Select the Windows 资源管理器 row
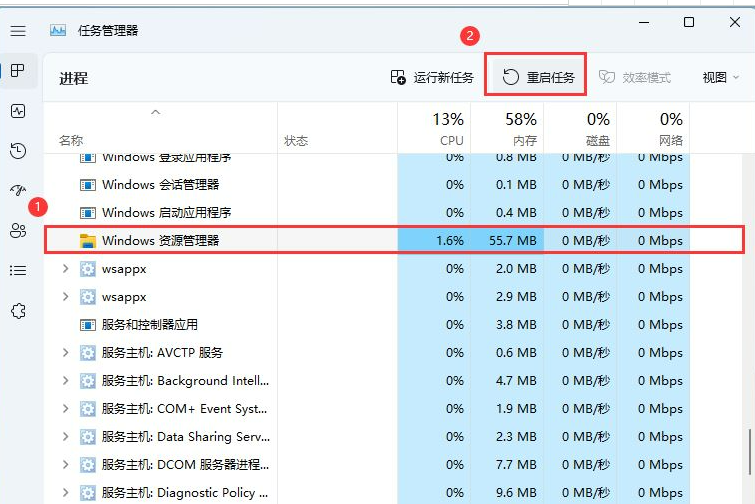 coord(394,241)
